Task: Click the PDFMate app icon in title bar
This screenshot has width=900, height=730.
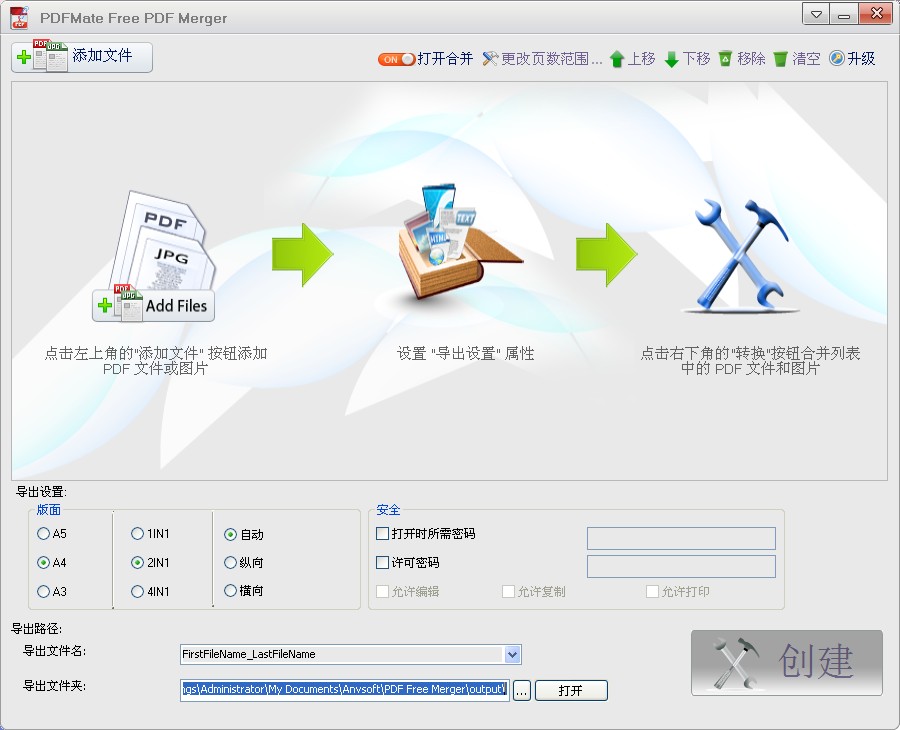Action: (20, 18)
